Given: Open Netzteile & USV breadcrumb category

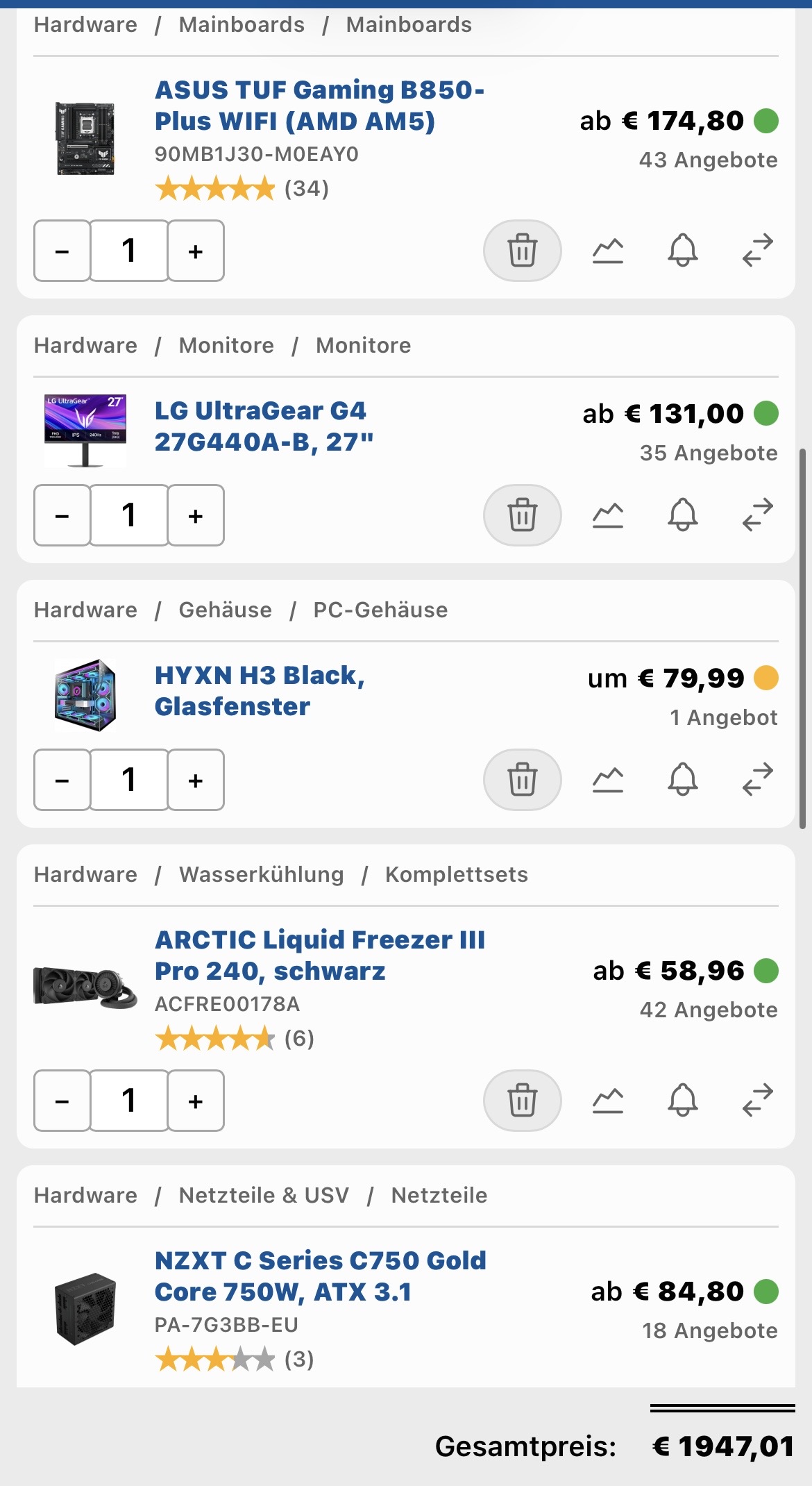Looking at the screenshot, I should click(x=264, y=1195).
